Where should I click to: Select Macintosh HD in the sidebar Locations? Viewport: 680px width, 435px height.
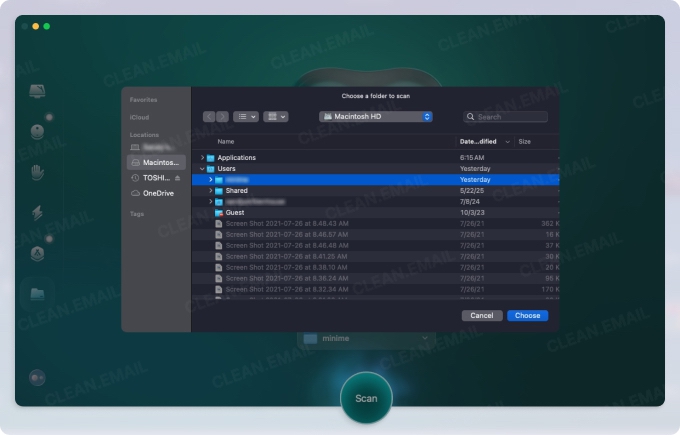pos(156,162)
